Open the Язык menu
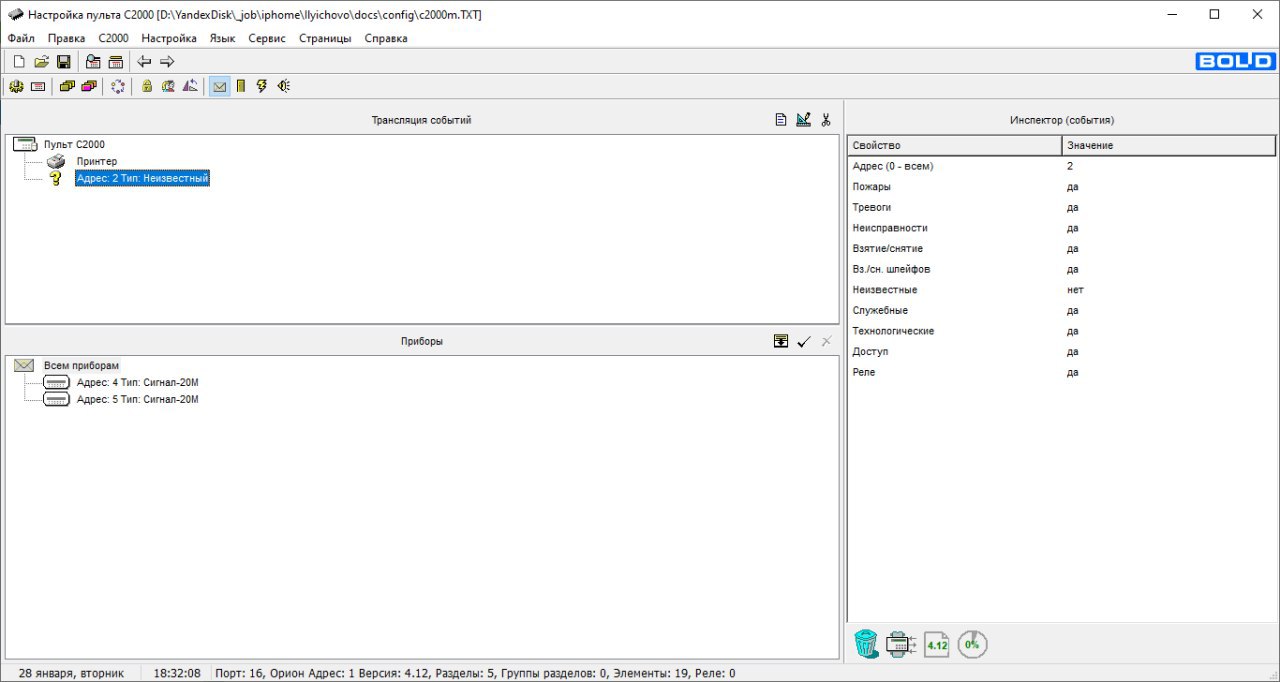1280x682 pixels. (x=222, y=38)
